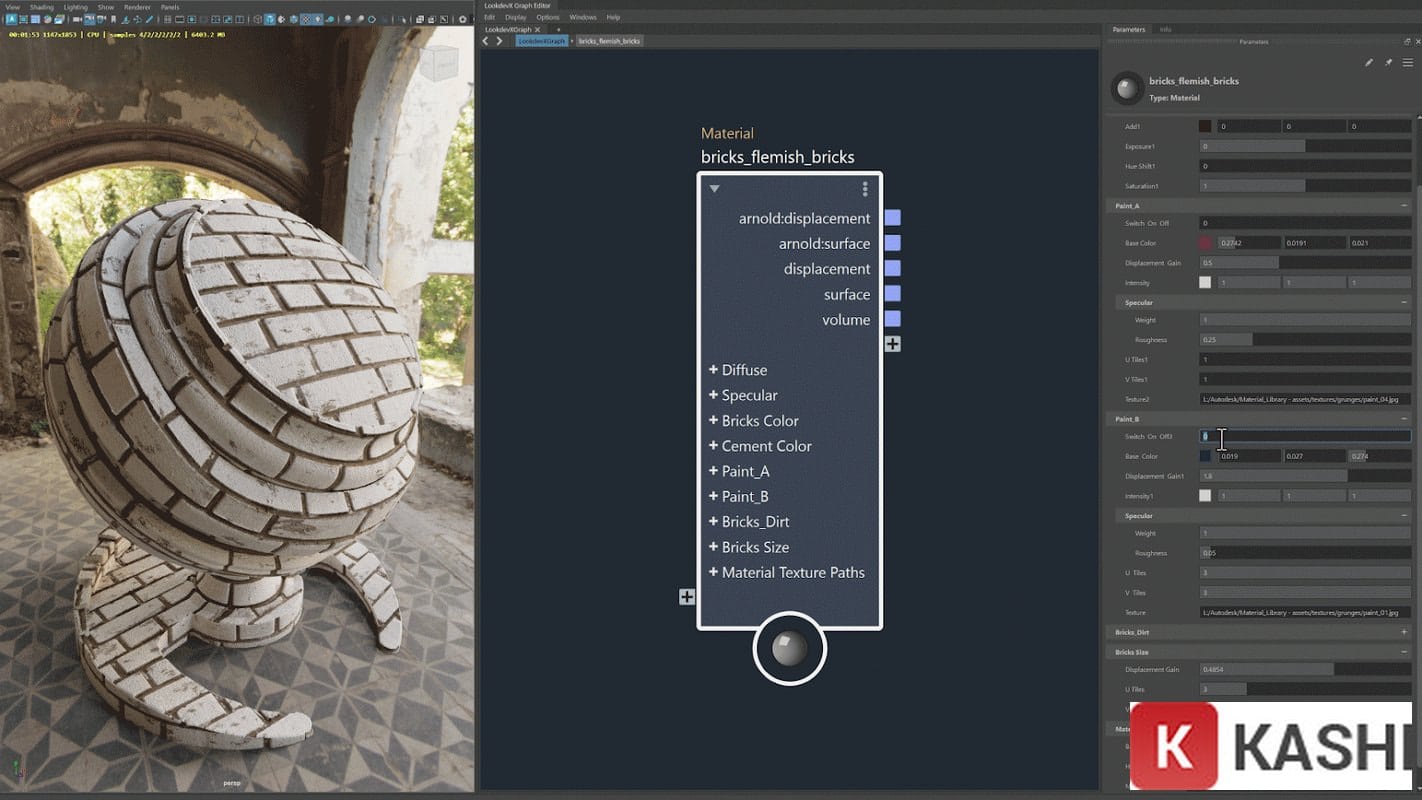Click the volume output port square
The width and height of the screenshot is (1422, 800).
point(892,319)
